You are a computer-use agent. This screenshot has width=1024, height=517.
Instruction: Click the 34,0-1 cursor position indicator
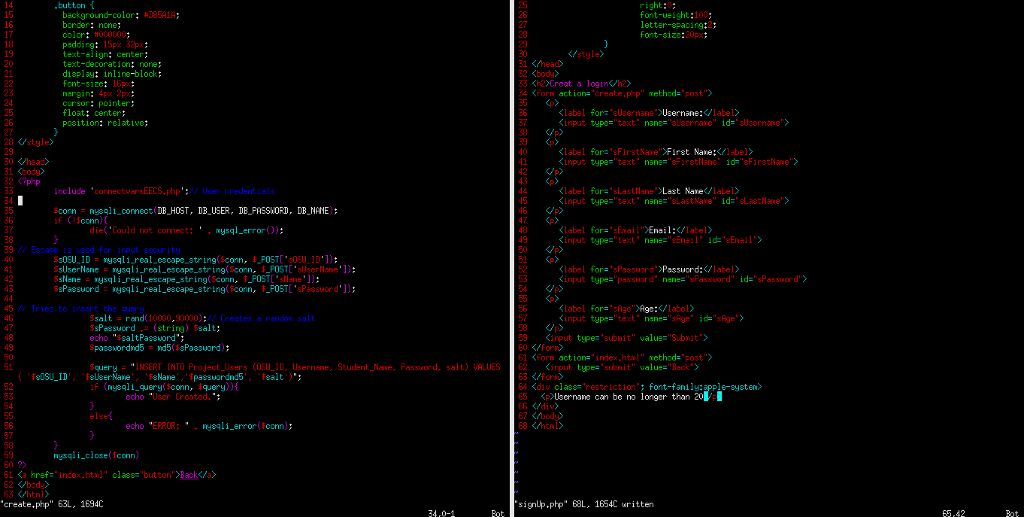441,514
